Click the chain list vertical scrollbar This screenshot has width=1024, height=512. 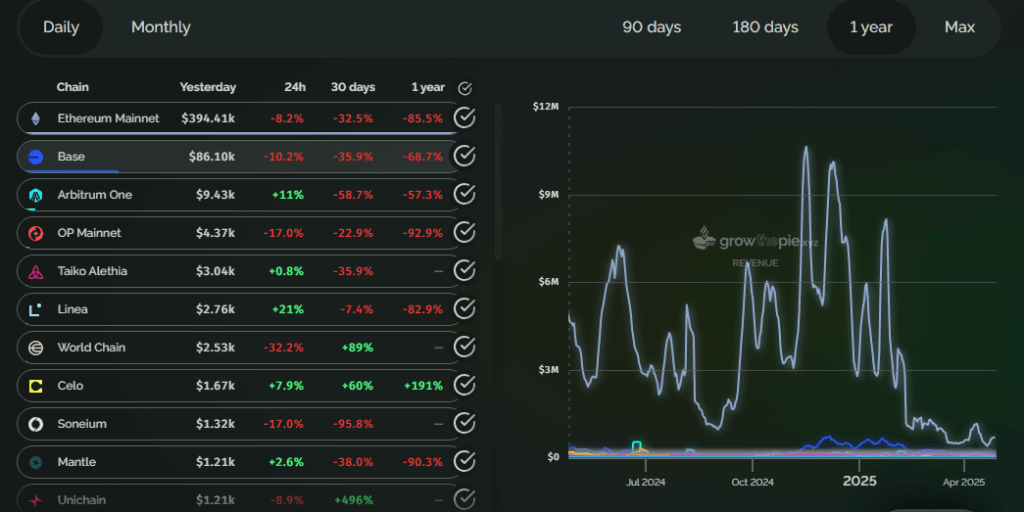coord(497,180)
